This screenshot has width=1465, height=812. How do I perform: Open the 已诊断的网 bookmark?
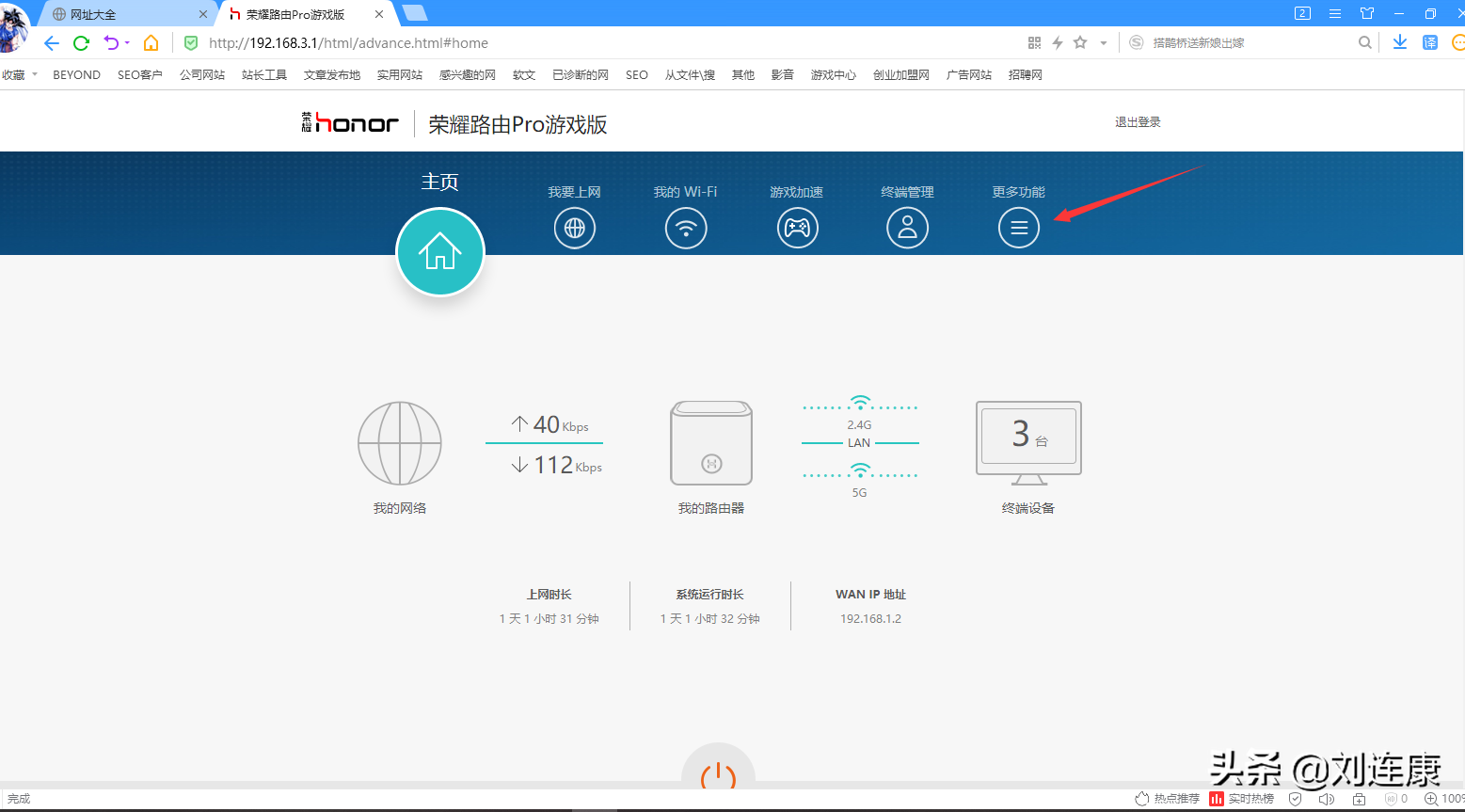coord(581,74)
